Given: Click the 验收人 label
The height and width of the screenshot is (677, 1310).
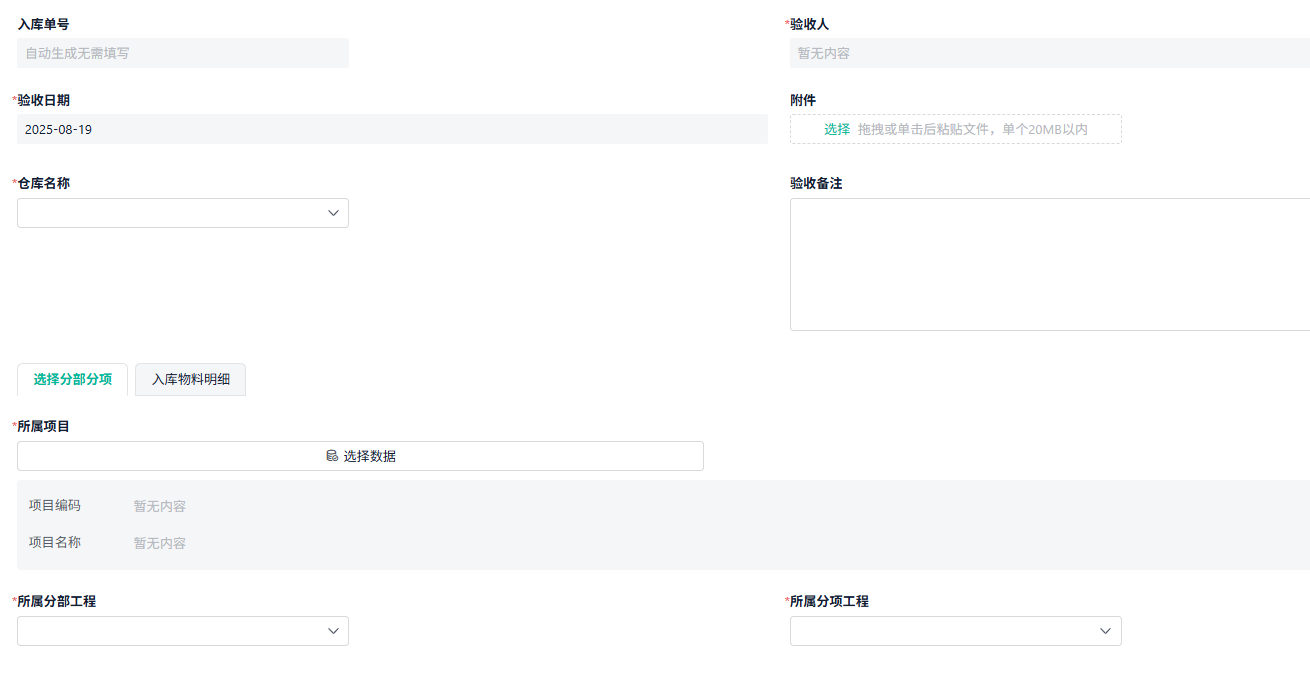Looking at the screenshot, I should 810,24.
